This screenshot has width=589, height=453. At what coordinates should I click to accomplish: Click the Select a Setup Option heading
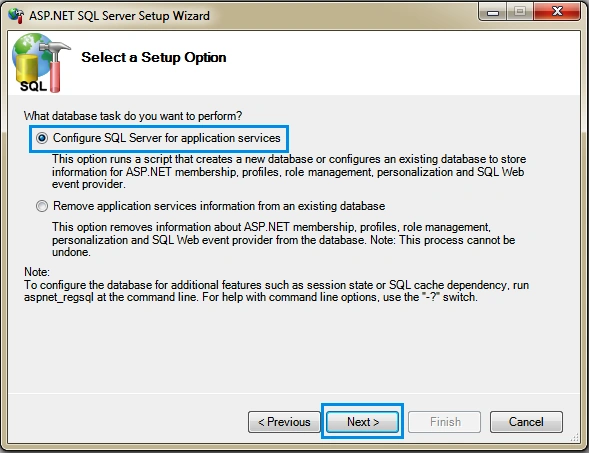pyautogui.click(x=154, y=57)
